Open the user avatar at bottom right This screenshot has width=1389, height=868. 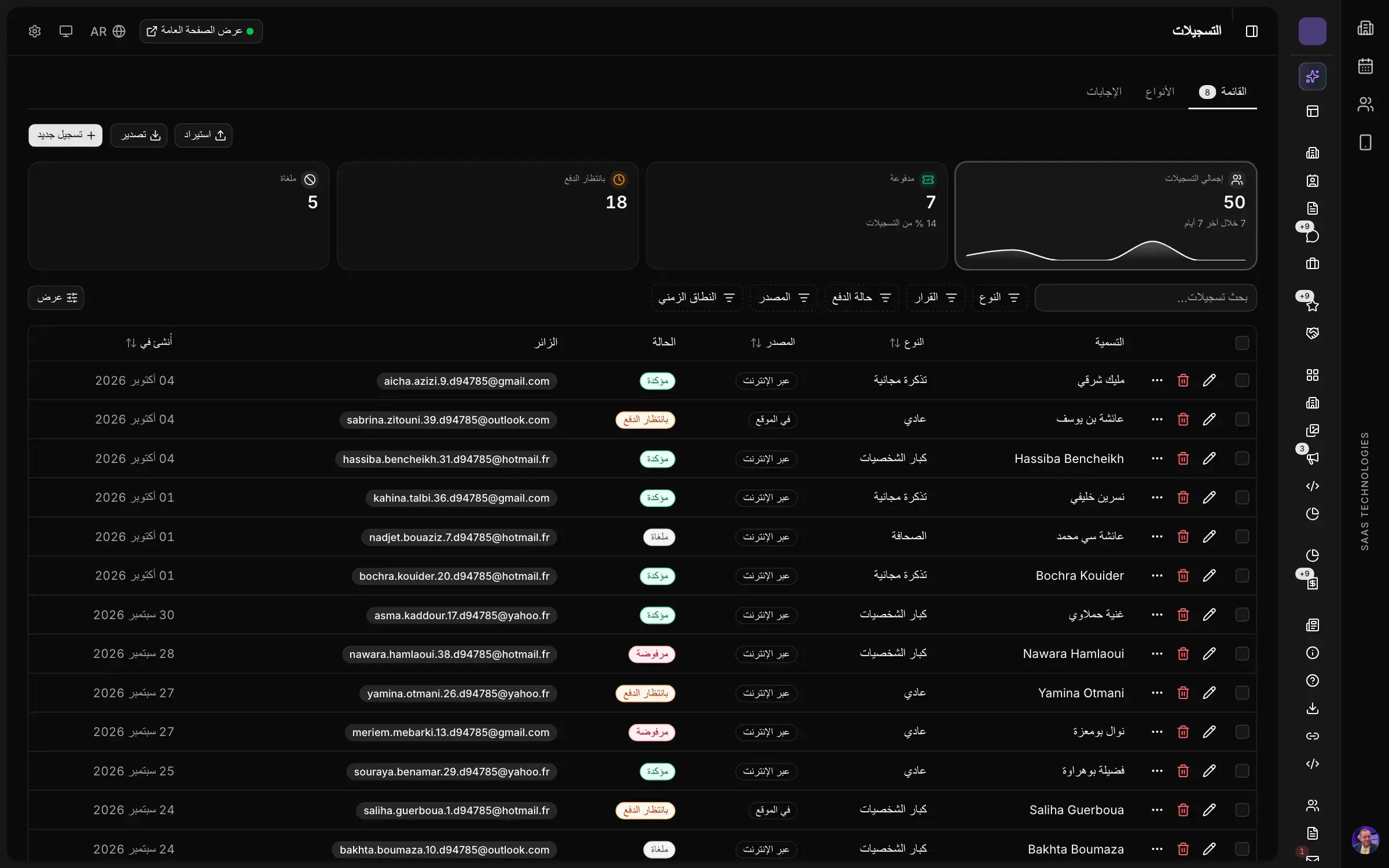tap(1365, 840)
